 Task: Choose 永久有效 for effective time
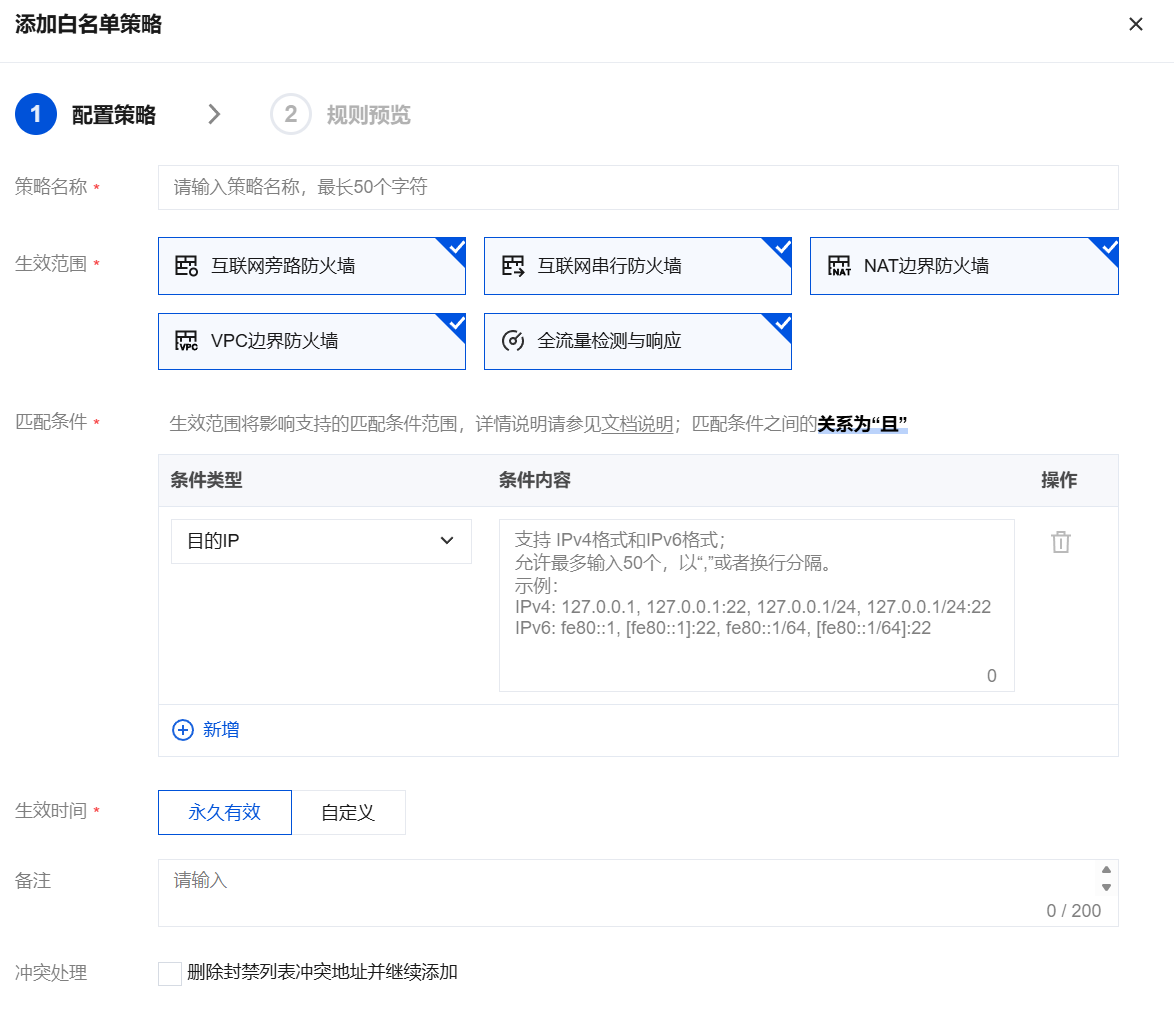click(225, 812)
